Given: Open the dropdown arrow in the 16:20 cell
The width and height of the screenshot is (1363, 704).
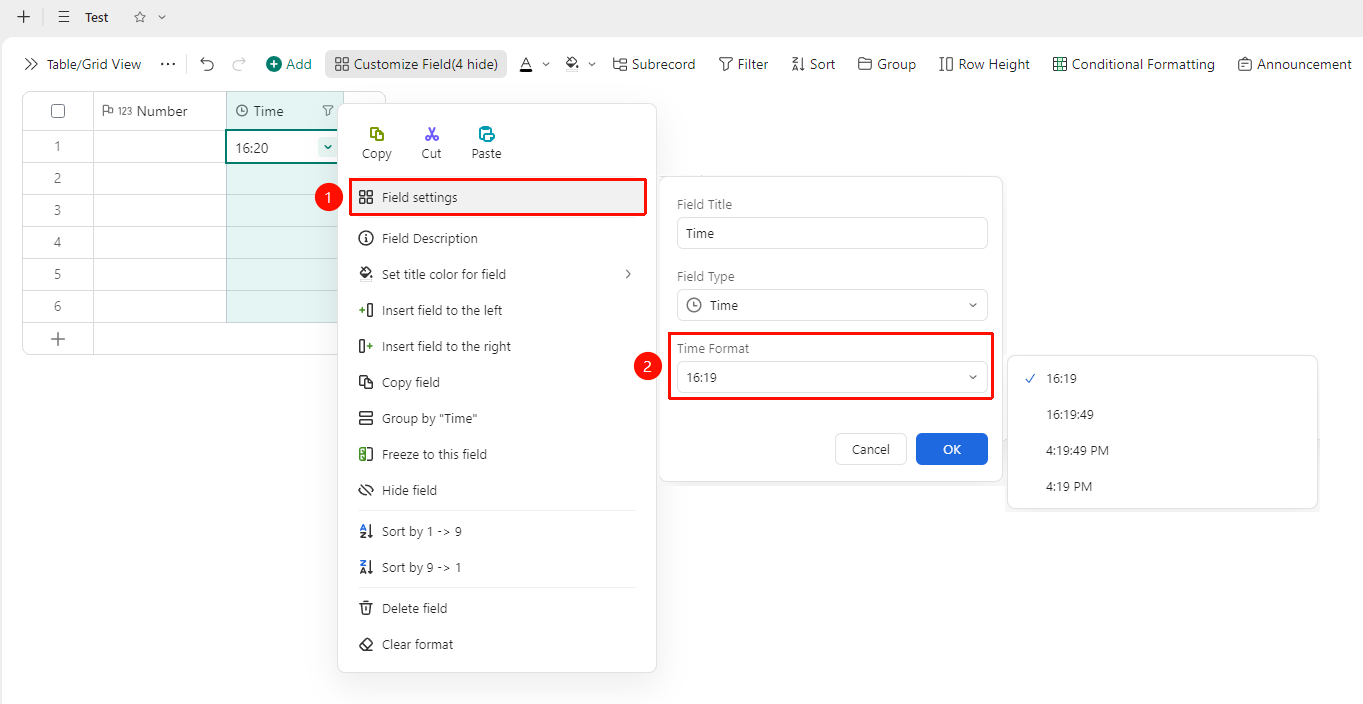Looking at the screenshot, I should (x=328, y=147).
